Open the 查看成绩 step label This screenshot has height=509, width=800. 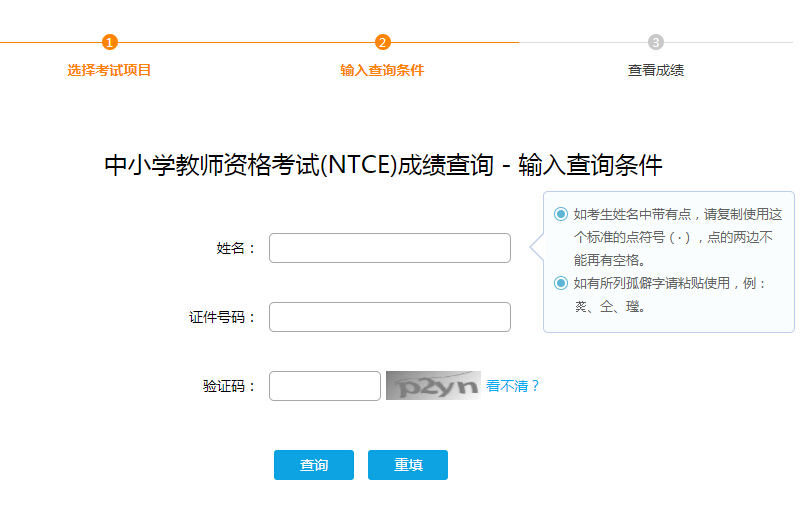656,70
